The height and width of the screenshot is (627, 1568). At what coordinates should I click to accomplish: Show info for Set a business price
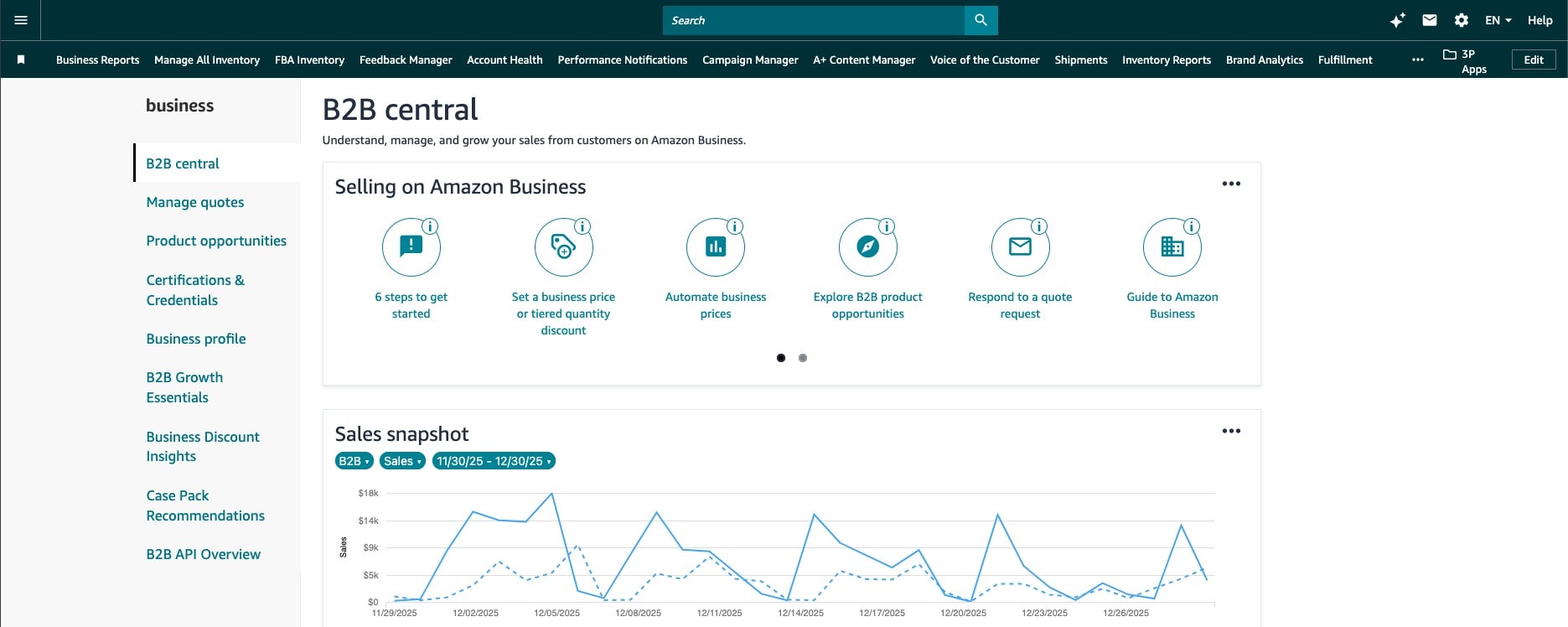[582, 226]
